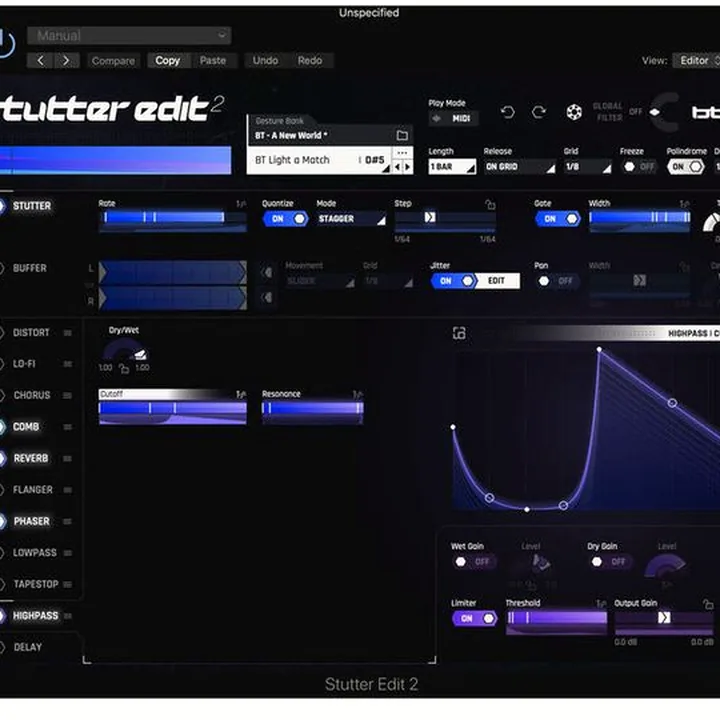Enable the Freeze switch
This screenshot has height=720, width=720.
pyautogui.click(x=639, y=167)
